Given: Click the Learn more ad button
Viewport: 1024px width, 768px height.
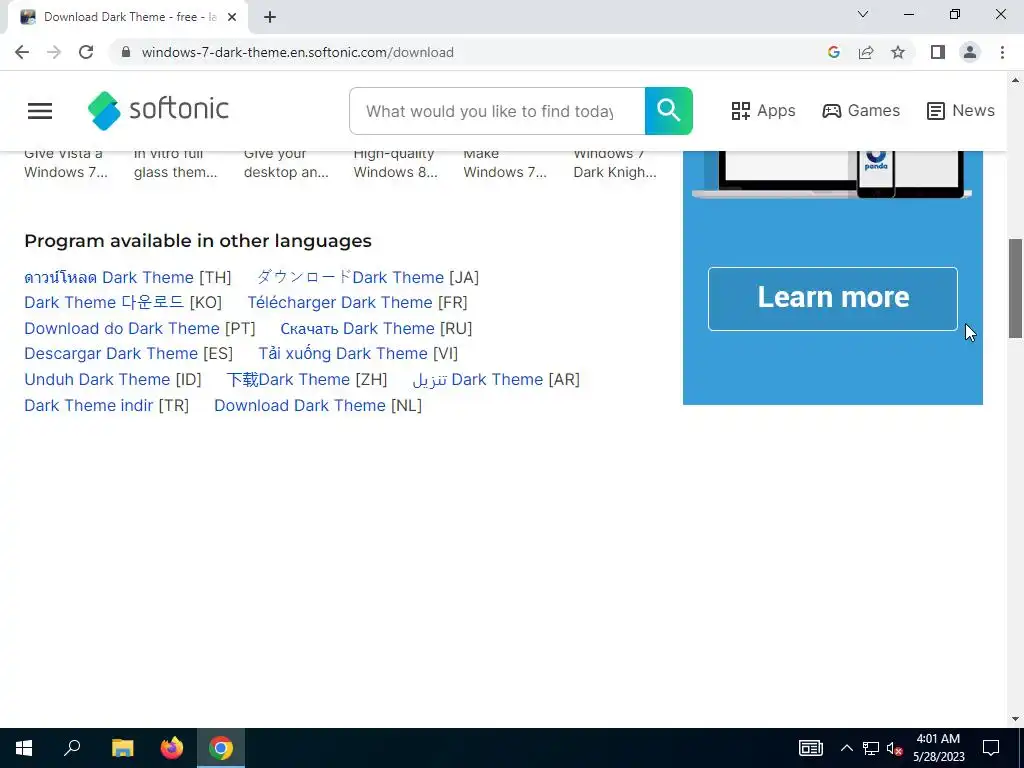Looking at the screenshot, I should [x=833, y=298].
